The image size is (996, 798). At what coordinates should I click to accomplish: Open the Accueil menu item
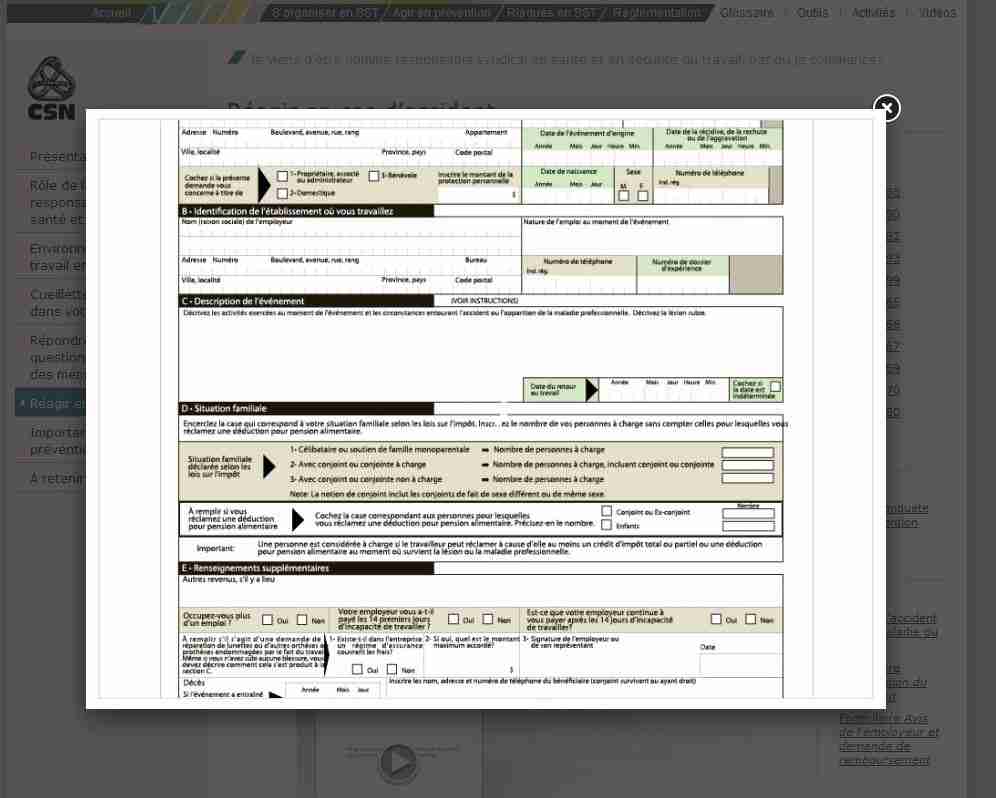click(x=111, y=13)
